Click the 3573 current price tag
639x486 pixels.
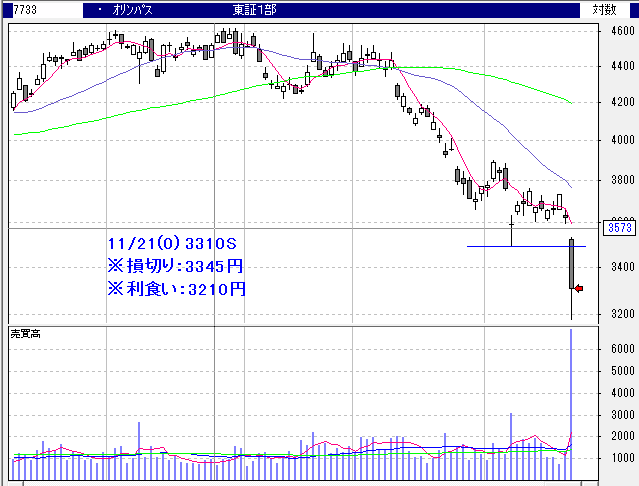[619, 229]
